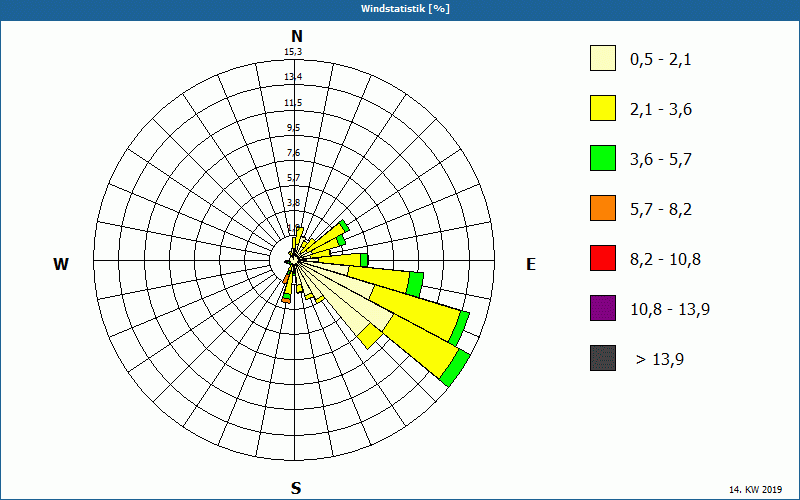Click the 13,4 ring scale label
Viewport: 800px width, 500px height.
pos(293,77)
